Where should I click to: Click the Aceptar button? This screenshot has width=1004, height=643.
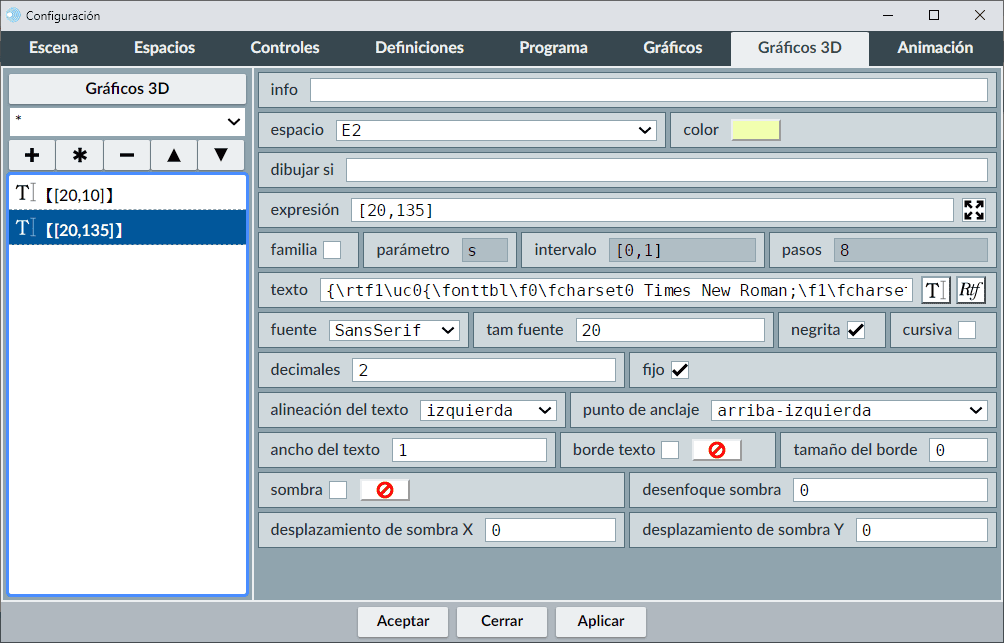point(403,621)
